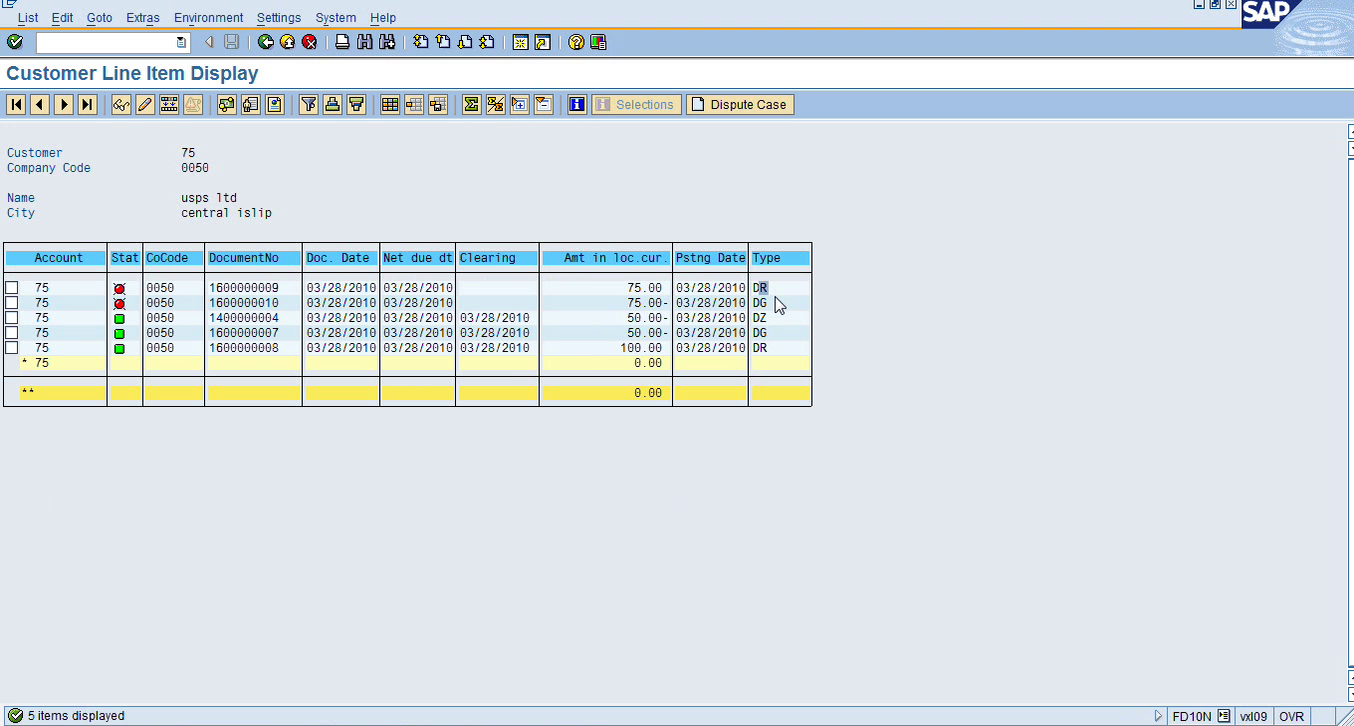1354x726 pixels.
Task: Open the System menu
Action: point(336,18)
